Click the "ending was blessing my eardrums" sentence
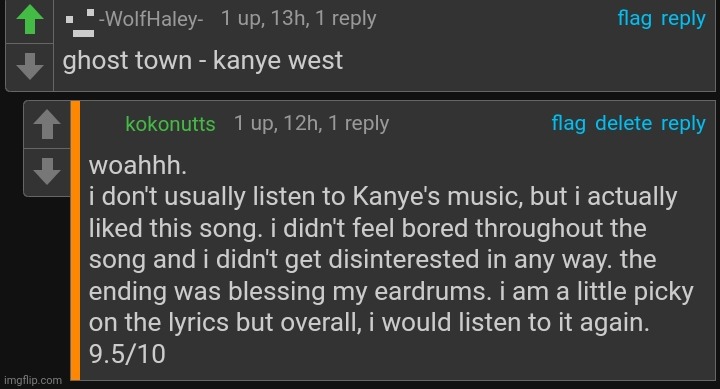This screenshot has width=720, height=389. click(290, 292)
